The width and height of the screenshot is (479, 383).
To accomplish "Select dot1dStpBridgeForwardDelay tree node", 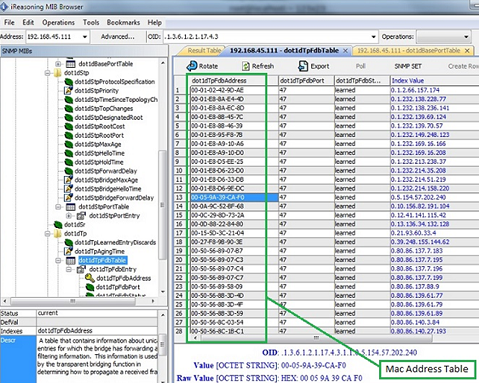I will [x=114, y=198].
